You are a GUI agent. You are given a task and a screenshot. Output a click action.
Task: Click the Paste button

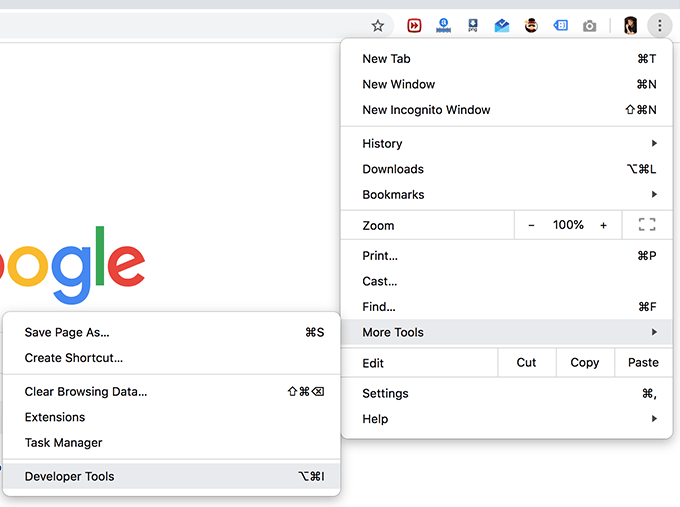click(643, 363)
